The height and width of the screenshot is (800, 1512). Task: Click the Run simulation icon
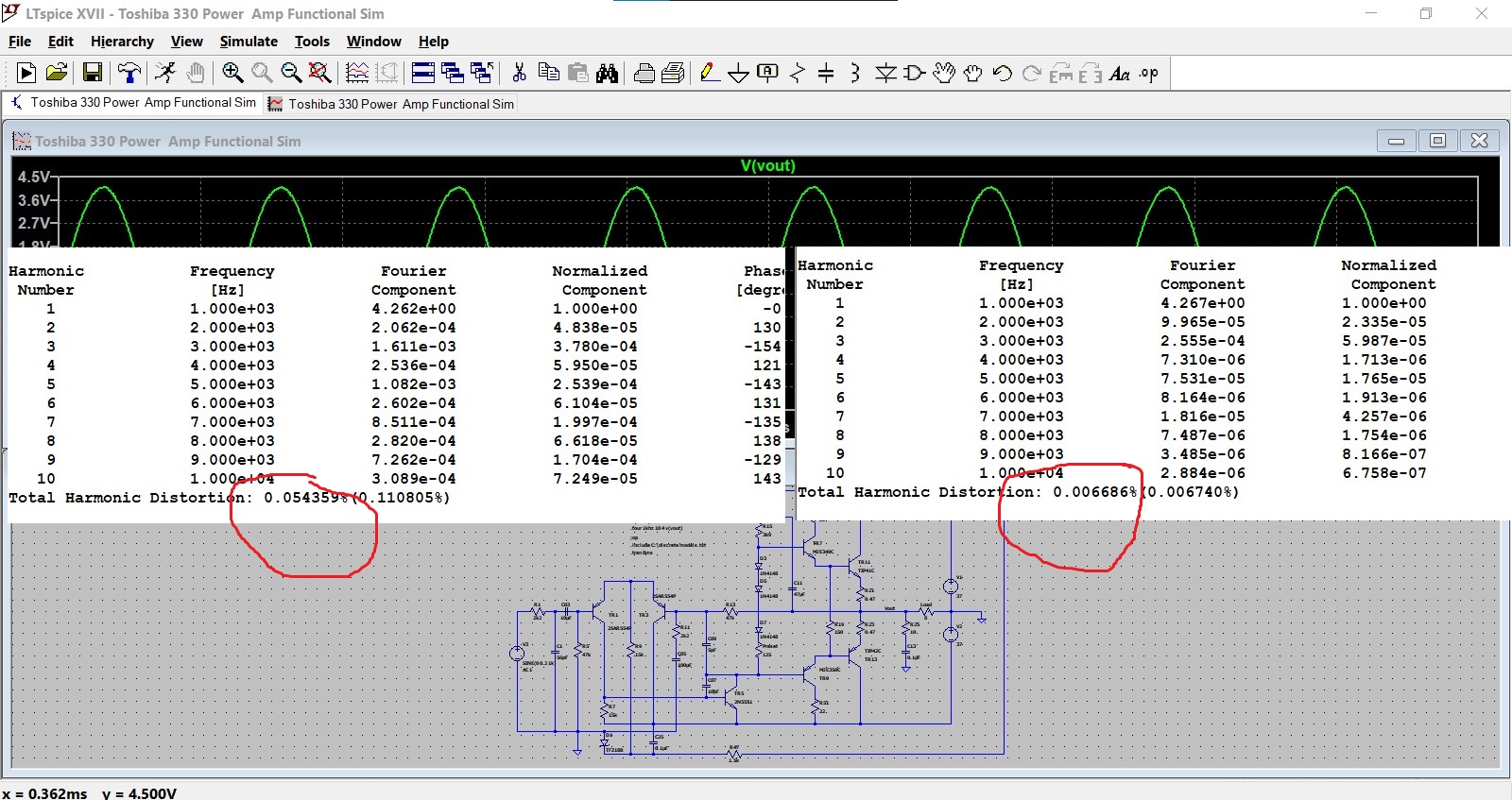click(x=26, y=73)
